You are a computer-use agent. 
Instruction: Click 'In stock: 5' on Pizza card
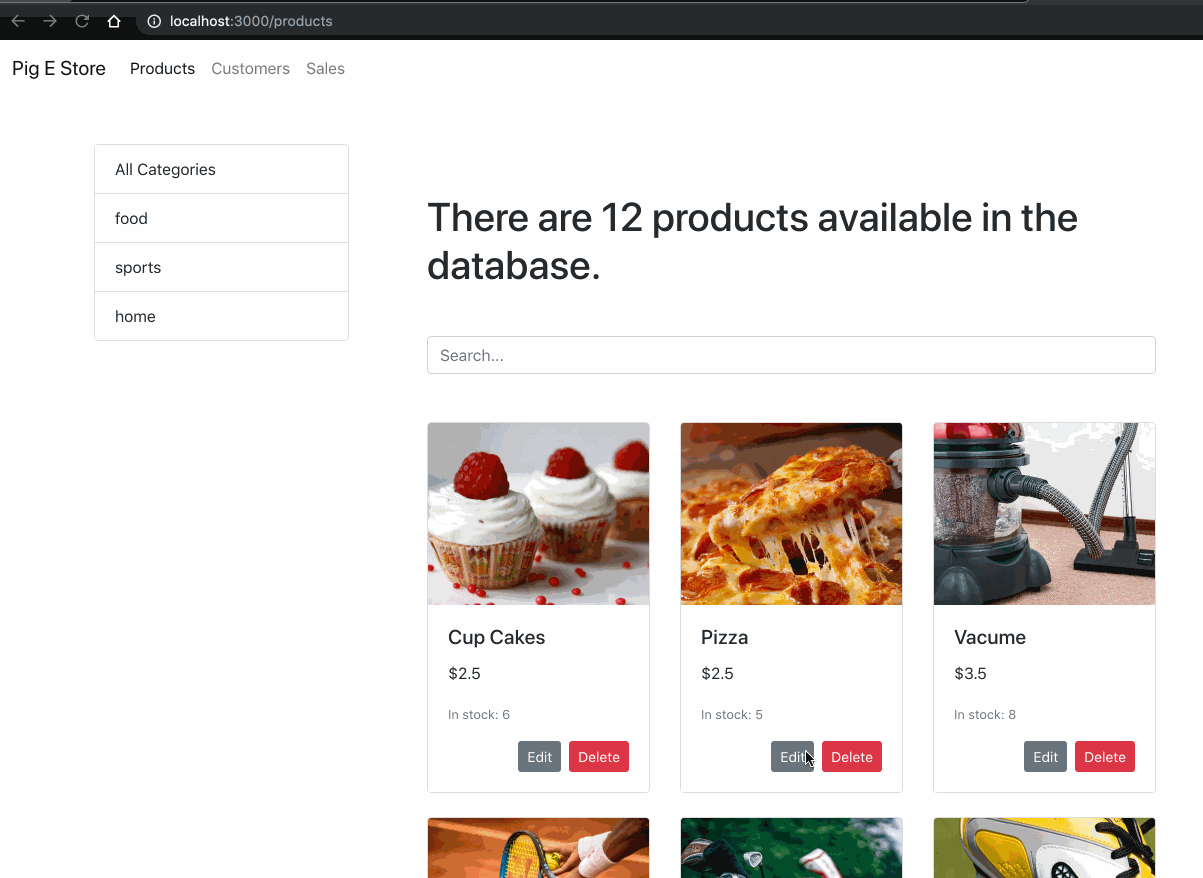[x=732, y=714]
